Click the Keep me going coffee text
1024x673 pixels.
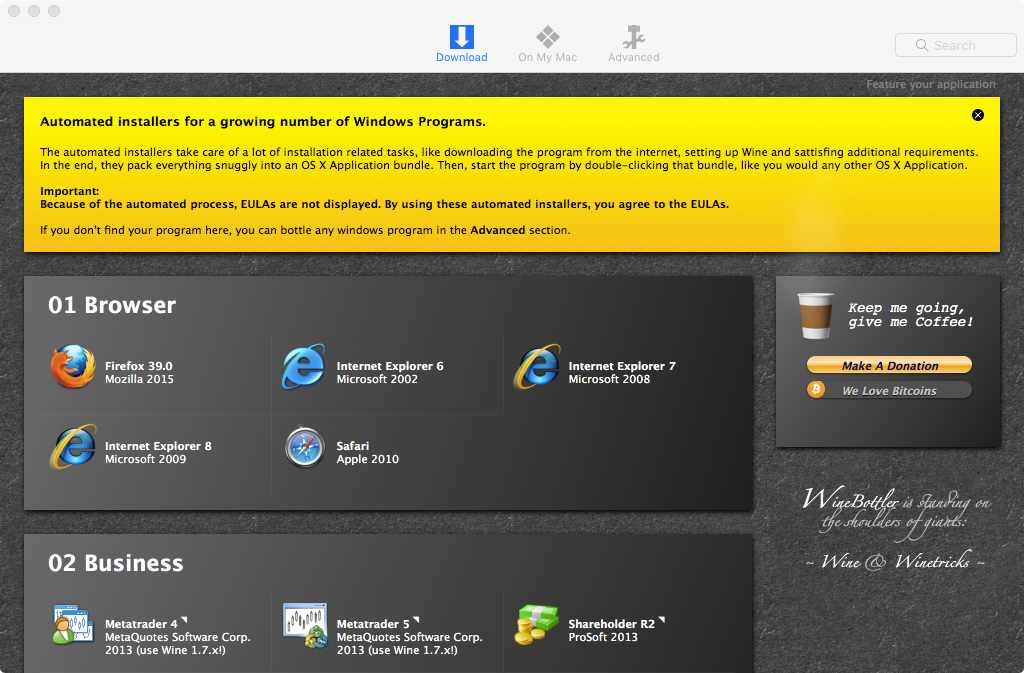910,315
